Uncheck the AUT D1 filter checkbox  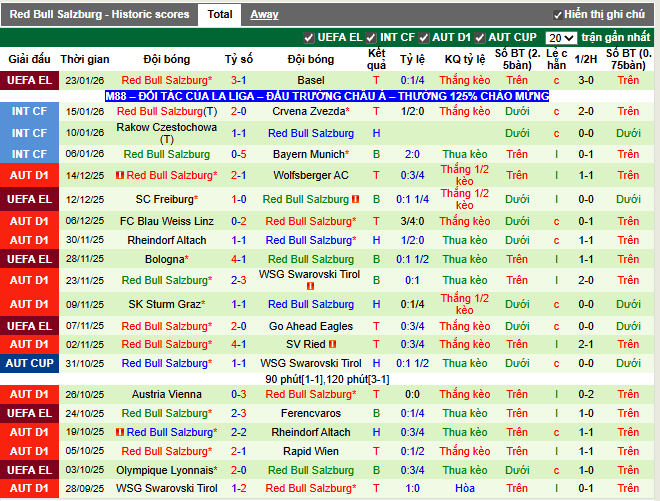(x=423, y=38)
